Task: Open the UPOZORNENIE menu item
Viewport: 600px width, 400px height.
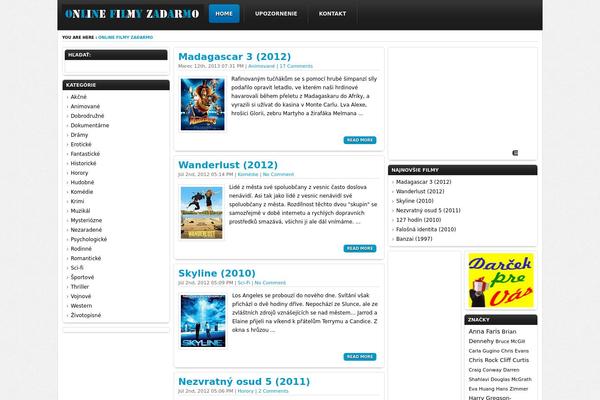Action: [x=276, y=14]
